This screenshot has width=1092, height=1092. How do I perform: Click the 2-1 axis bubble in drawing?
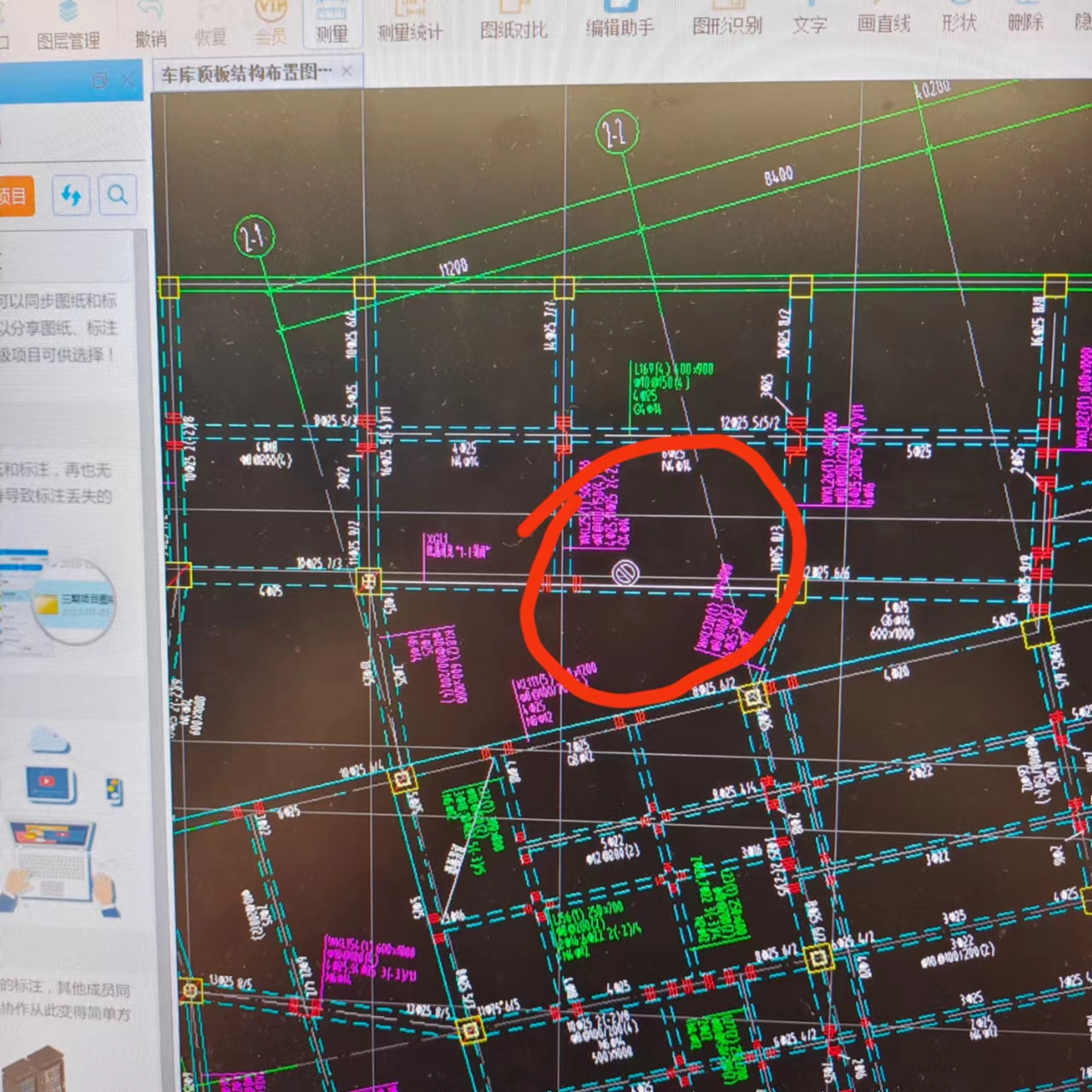pos(254,237)
